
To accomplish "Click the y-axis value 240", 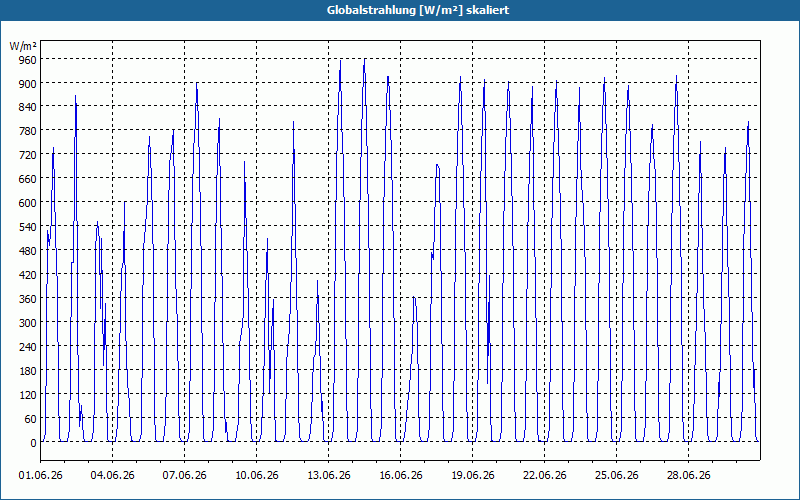I will pos(28,347).
